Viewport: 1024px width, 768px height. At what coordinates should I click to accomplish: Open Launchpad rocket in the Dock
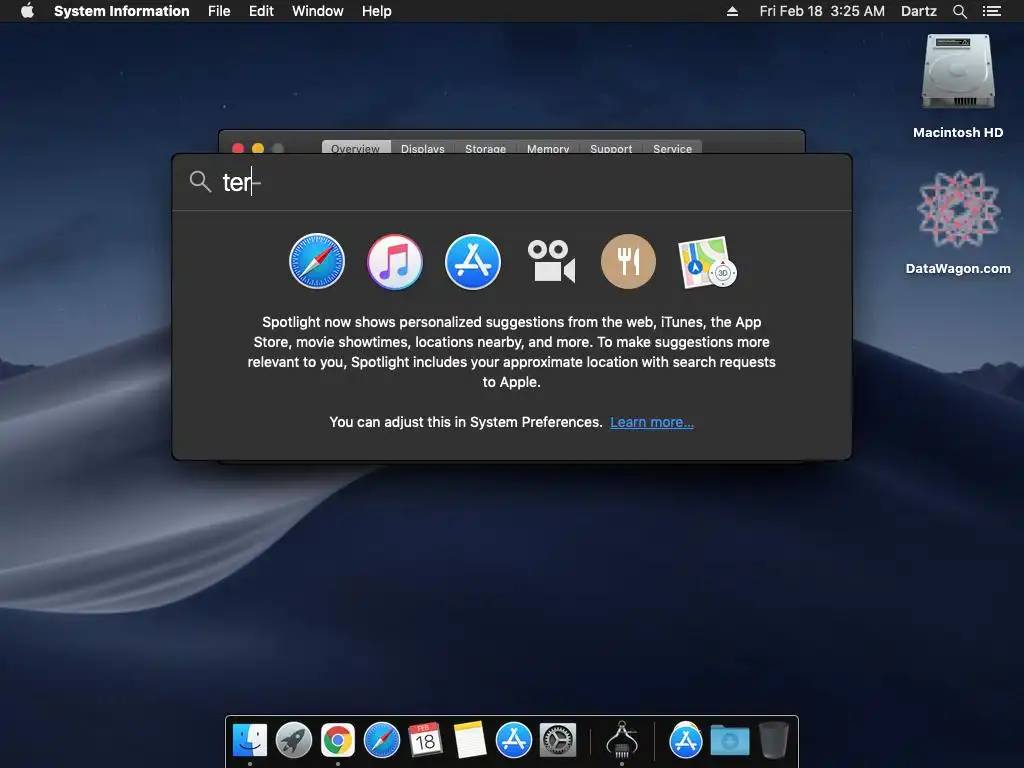coord(294,741)
